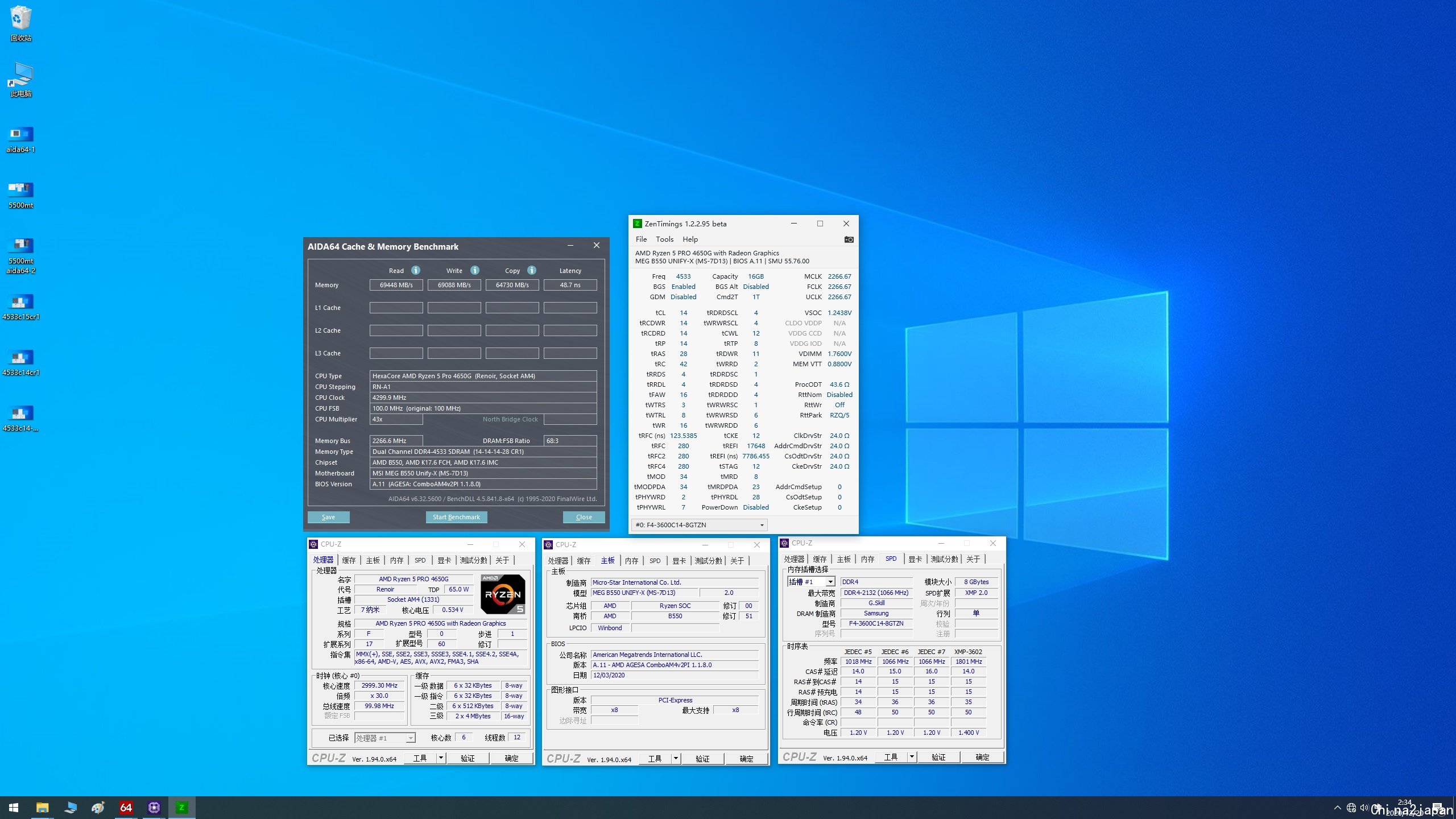The image size is (1456, 819).
Task: Open the File menu in ZenTimings
Action: coord(641,239)
